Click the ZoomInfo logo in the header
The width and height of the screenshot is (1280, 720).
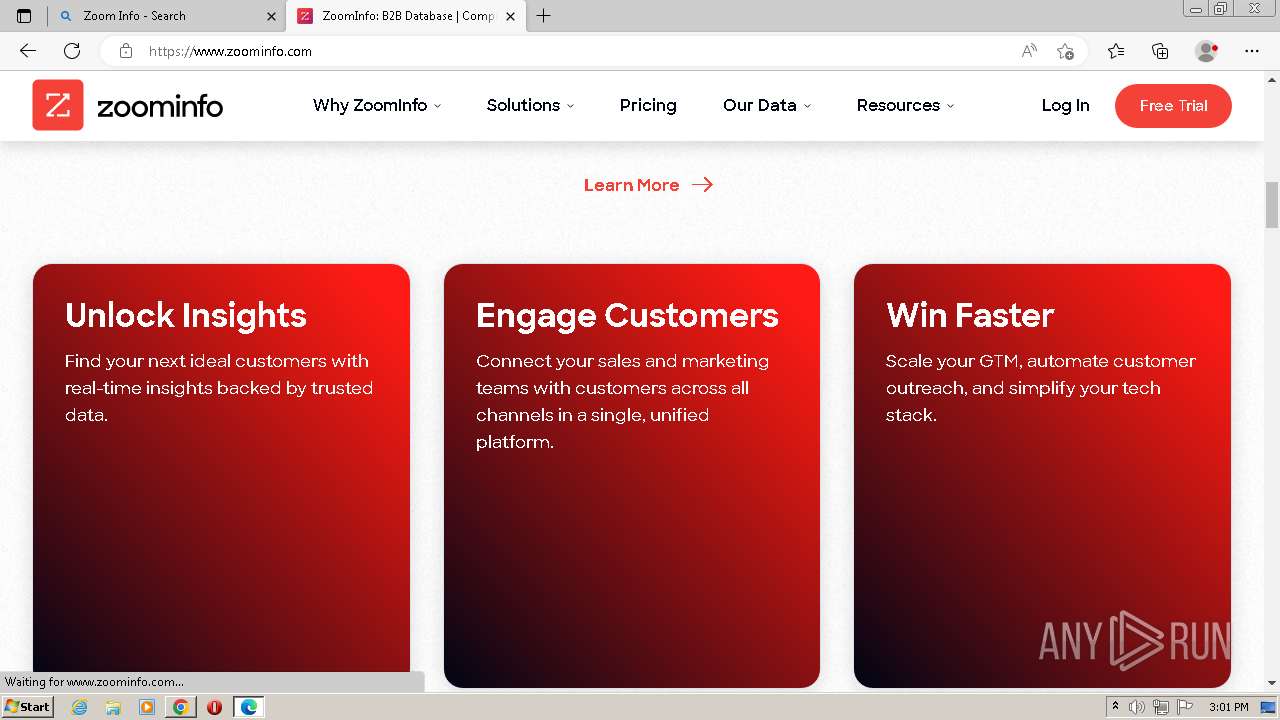(128, 105)
